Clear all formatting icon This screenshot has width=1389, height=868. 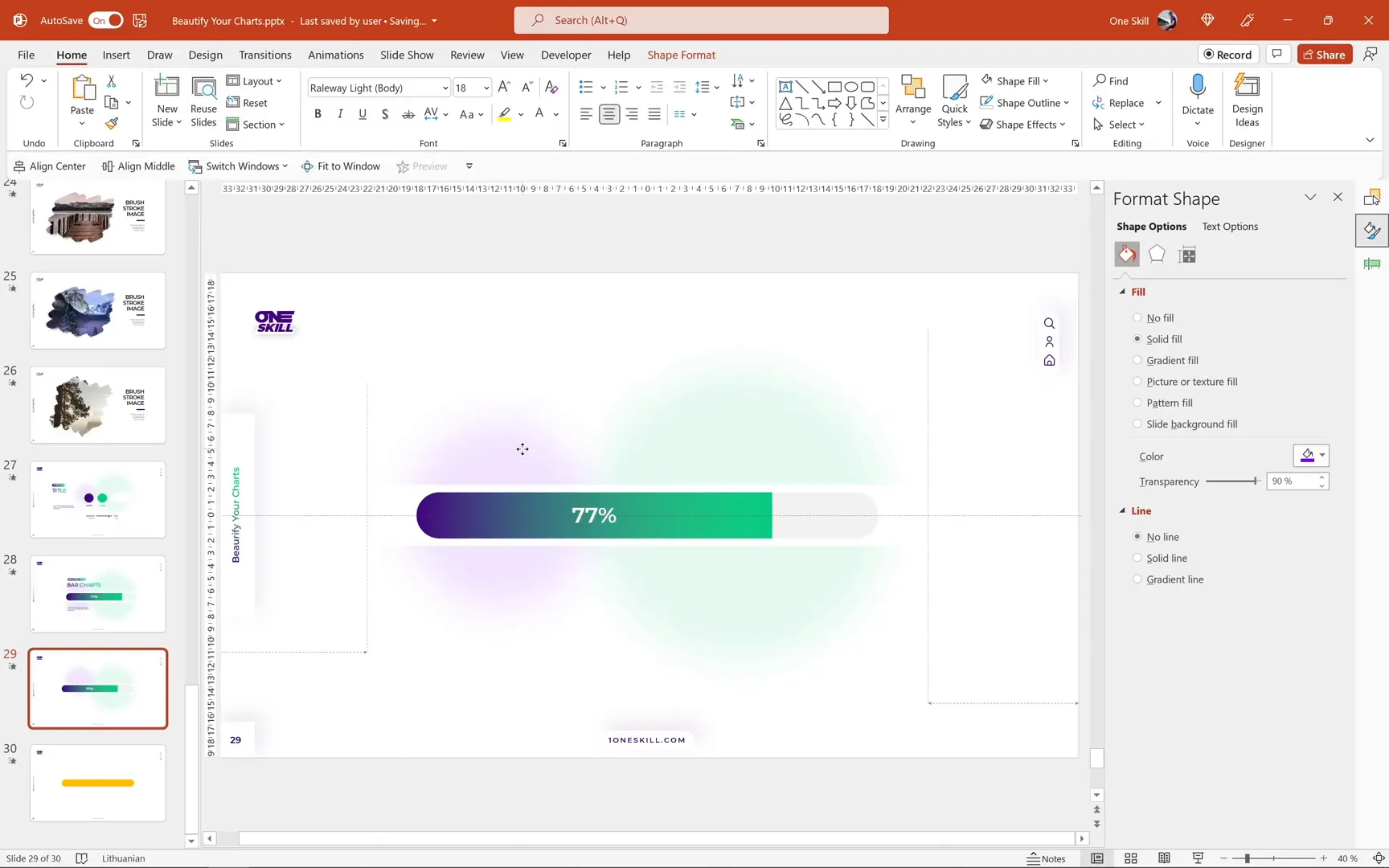coord(551,87)
